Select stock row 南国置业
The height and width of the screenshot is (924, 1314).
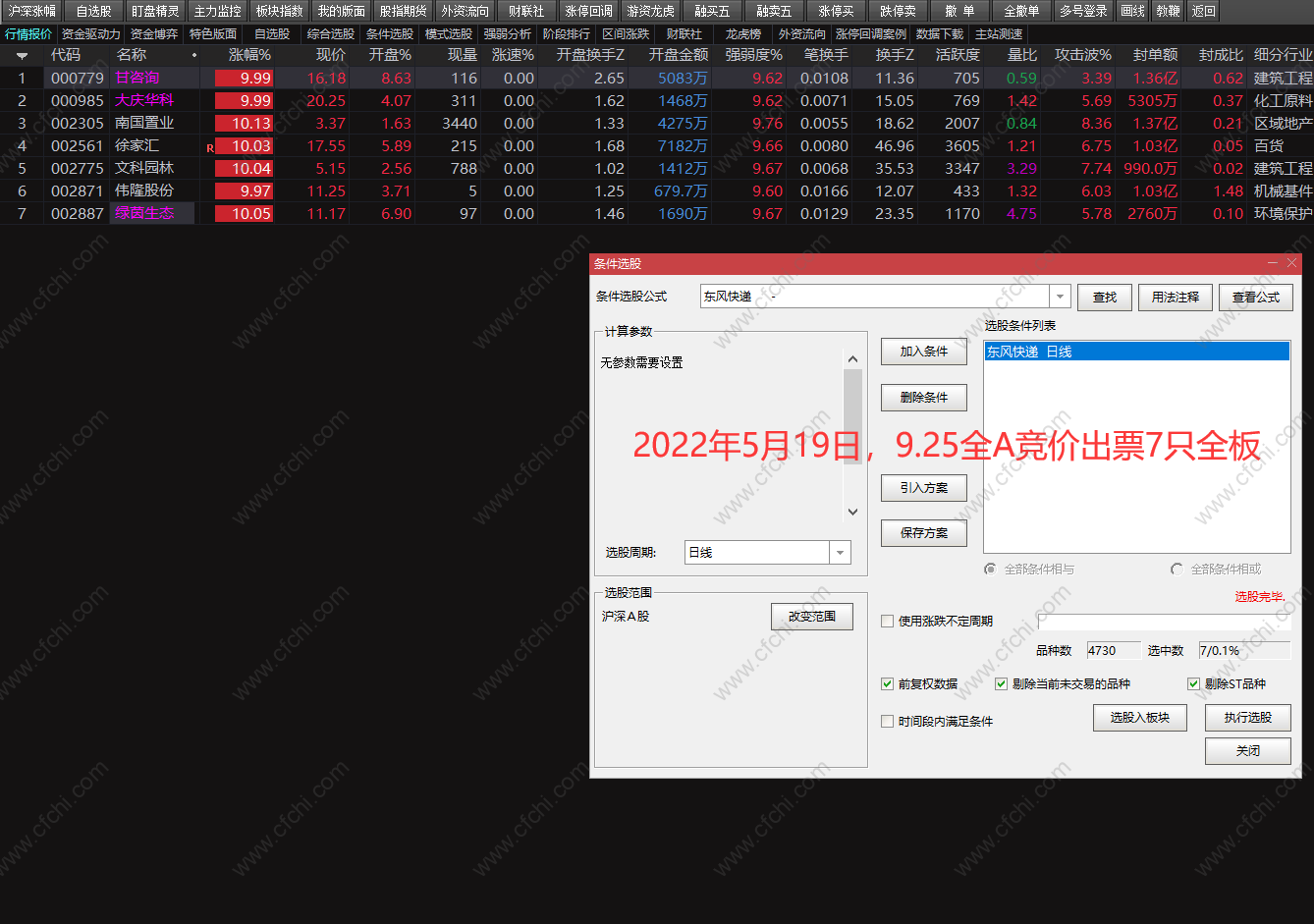[657, 123]
